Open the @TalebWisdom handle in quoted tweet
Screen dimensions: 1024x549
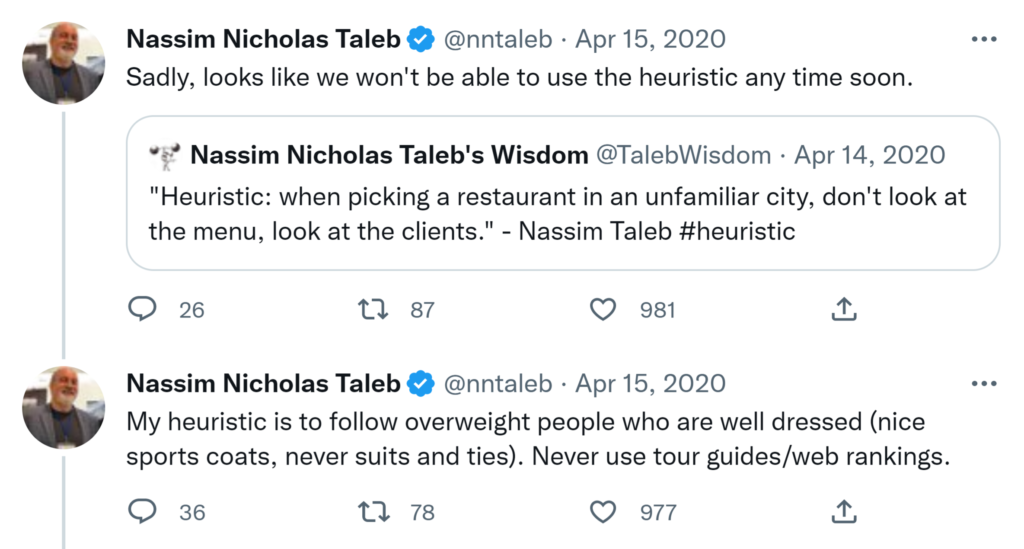coord(684,155)
